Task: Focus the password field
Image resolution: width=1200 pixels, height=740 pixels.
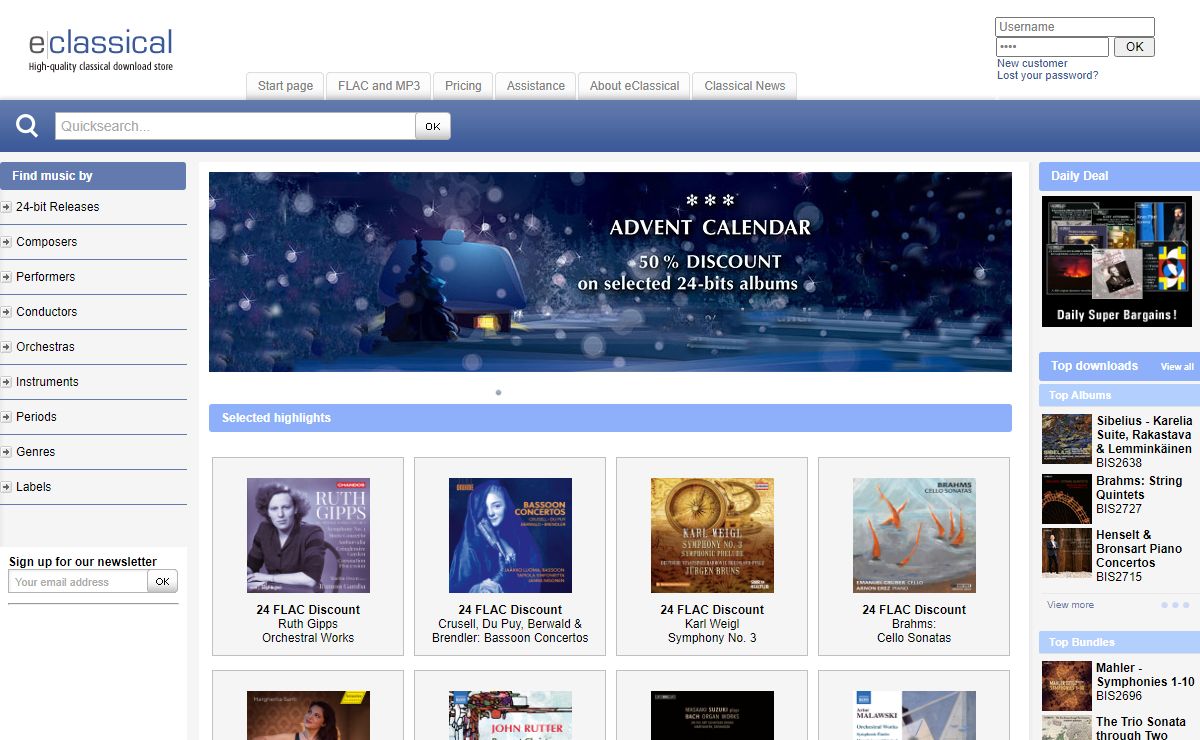Action: pos(1052,47)
